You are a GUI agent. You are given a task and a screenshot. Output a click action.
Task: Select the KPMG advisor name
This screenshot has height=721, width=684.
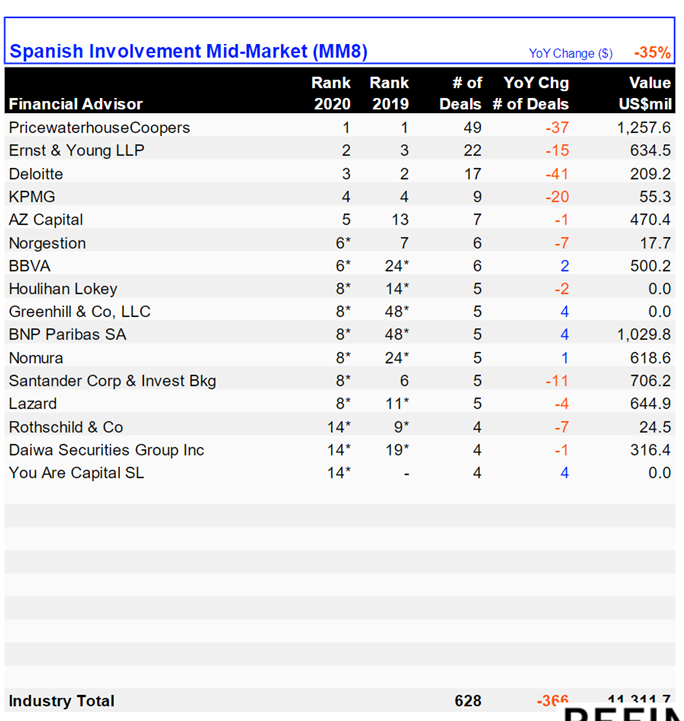32,197
